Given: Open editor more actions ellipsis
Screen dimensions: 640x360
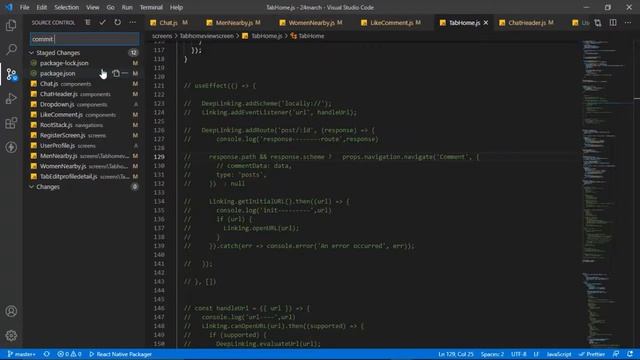Looking at the screenshot, I should [x=628, y=23].
